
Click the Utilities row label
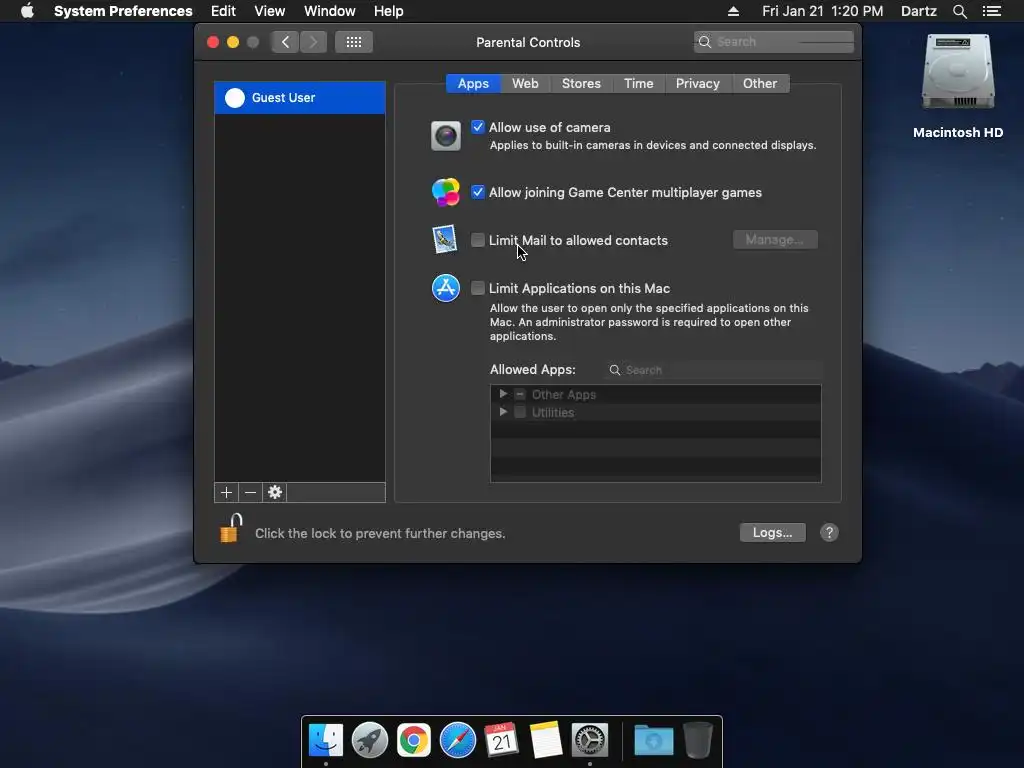(x=552, y=413)
